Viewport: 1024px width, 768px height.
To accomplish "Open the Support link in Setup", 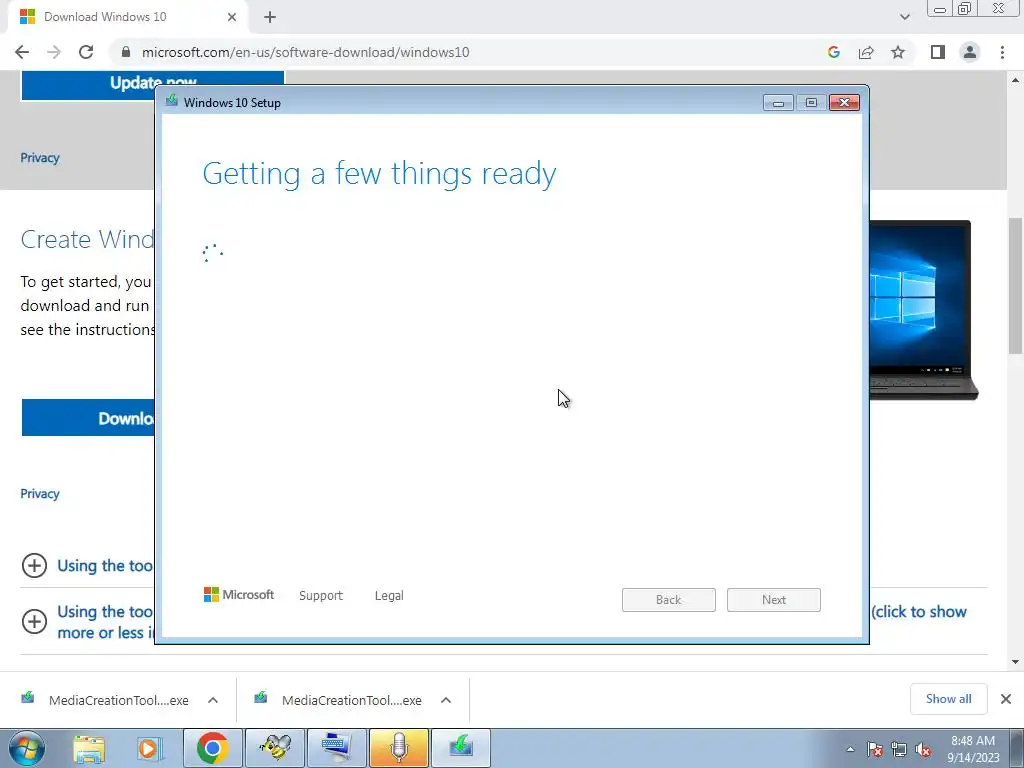I will click(321, 596).
